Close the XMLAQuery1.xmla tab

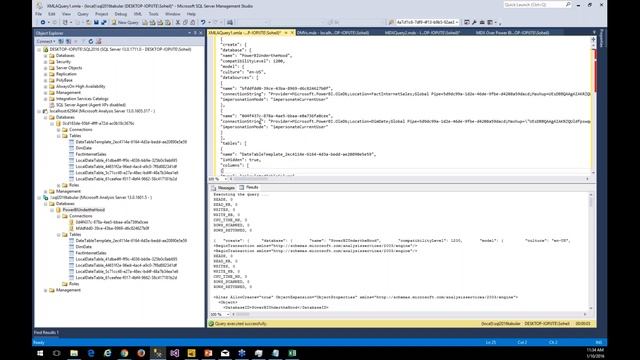pos(292,33)
